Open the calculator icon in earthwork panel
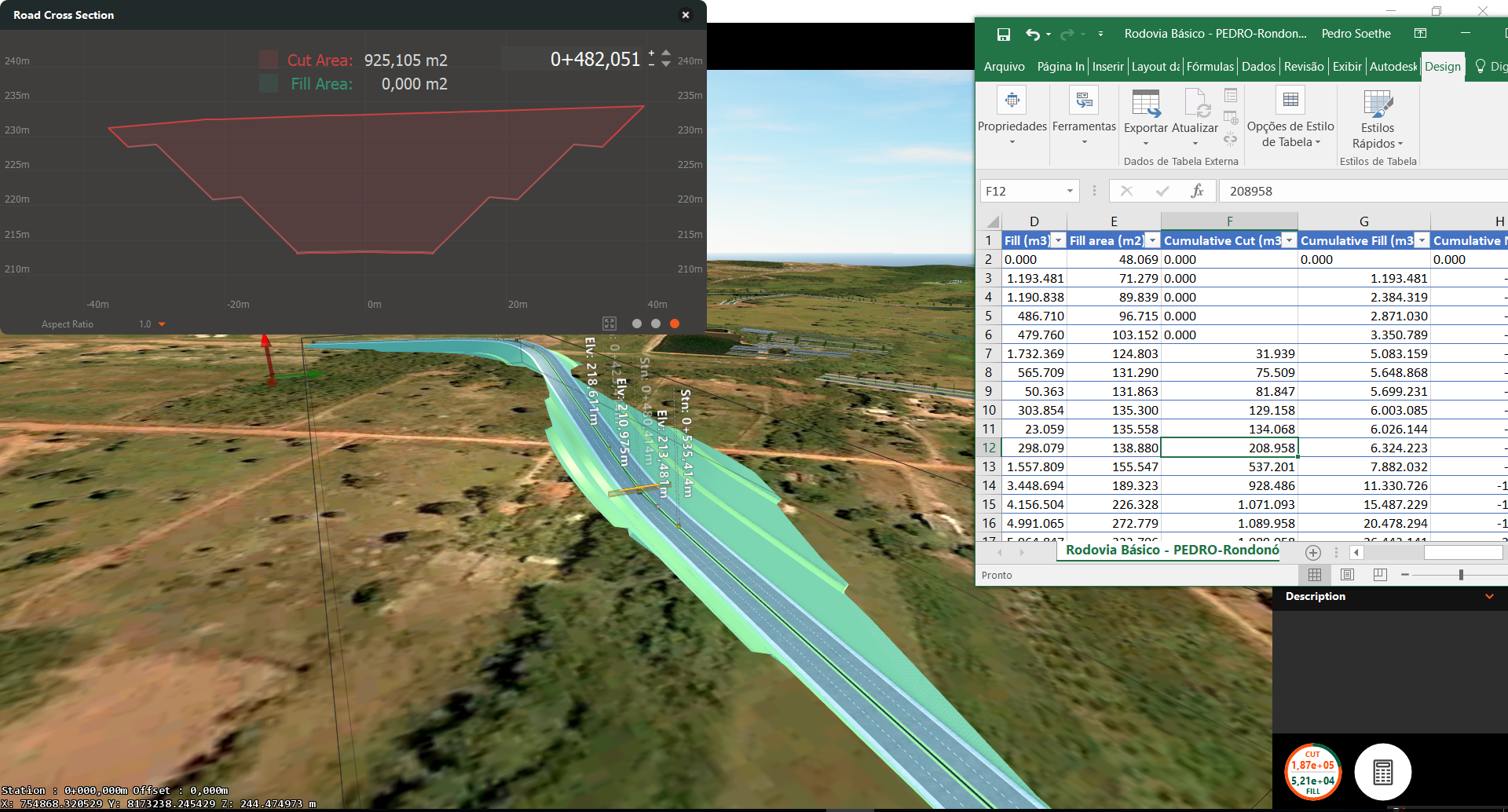 [1382, 772]
